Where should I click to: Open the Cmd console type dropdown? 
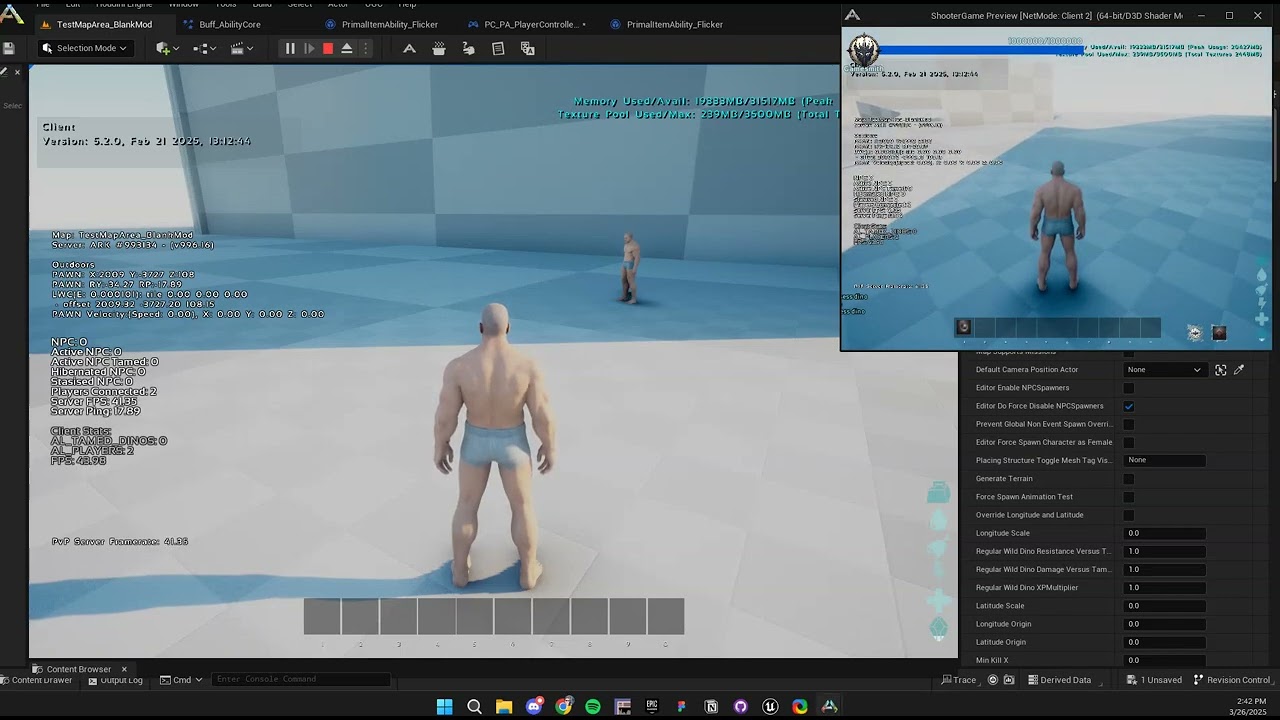[x=180, y=680]
